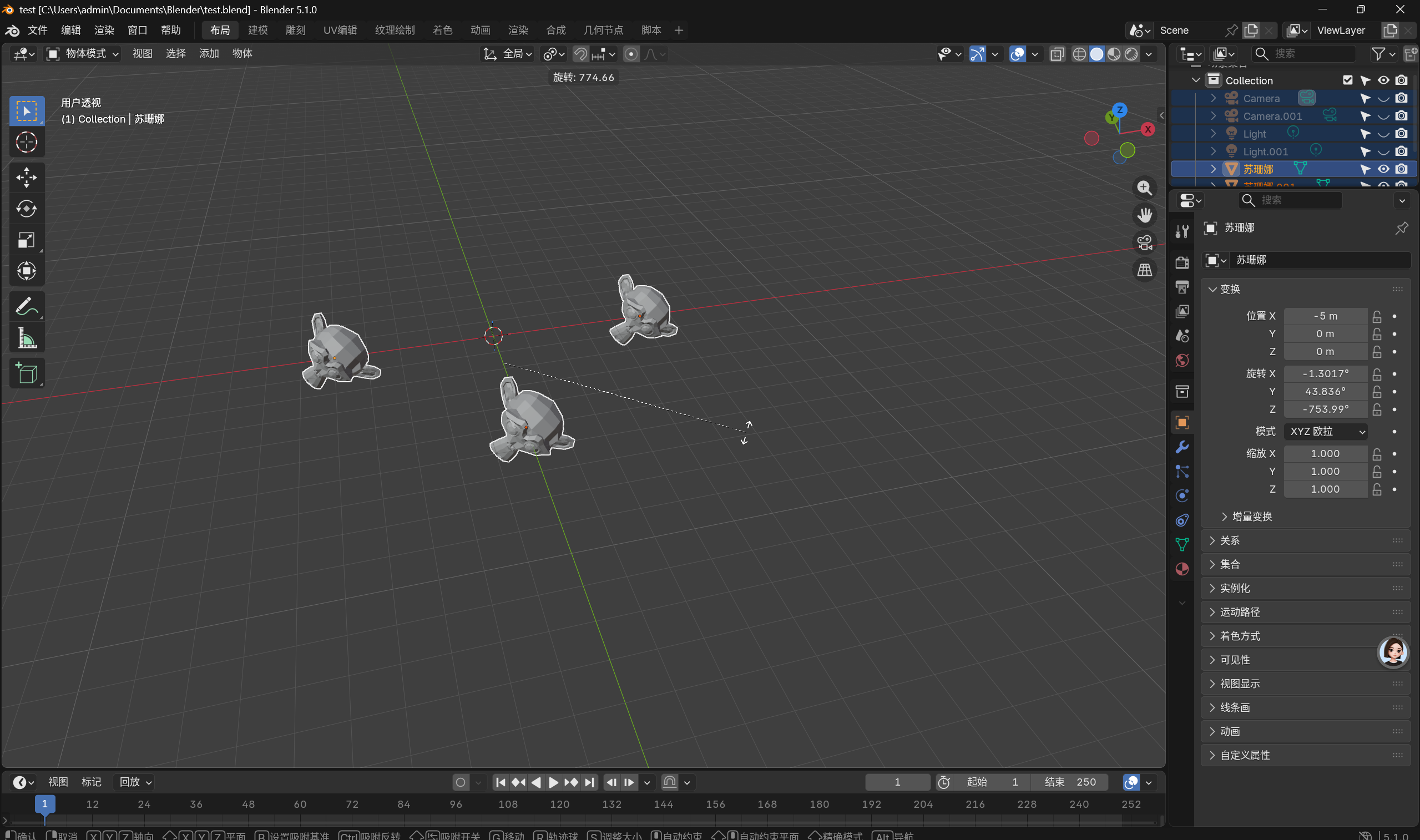This screenshot has height=840, width=1420.
Task: Click the Add Cube tool icon
Action: [x=26, y=373]
